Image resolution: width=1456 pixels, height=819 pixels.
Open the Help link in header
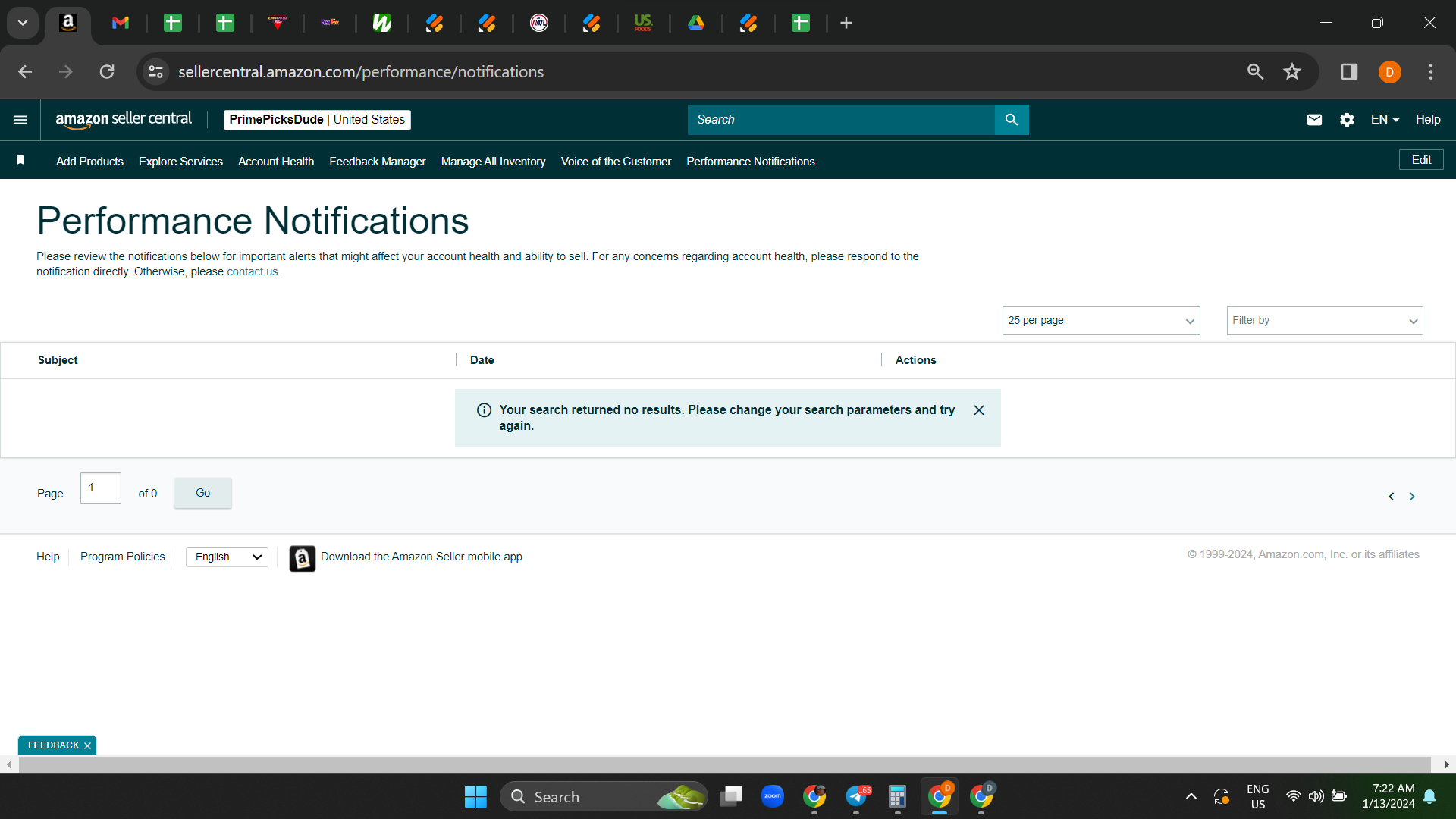pos(1428,120)
